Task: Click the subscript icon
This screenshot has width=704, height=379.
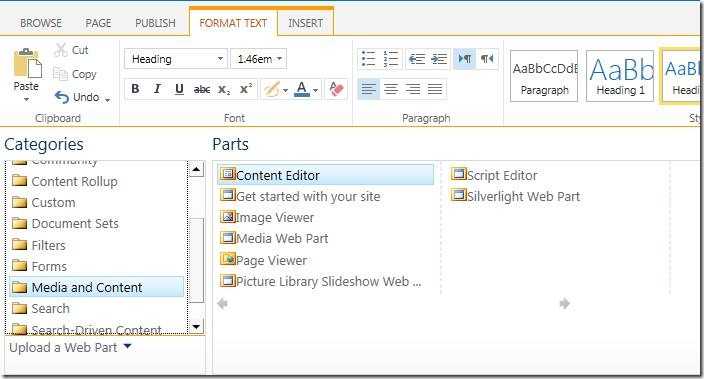Action: tap(224, 89)
